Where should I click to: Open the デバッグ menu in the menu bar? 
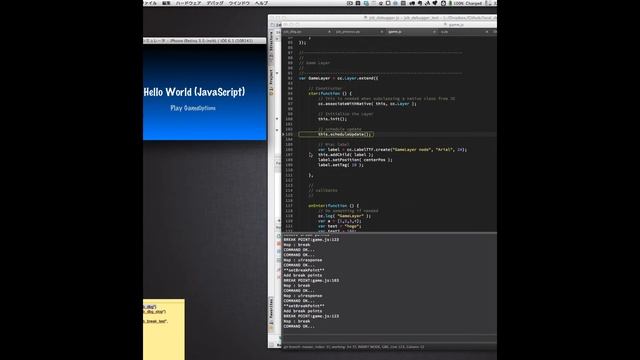click(x=215, y=3)
